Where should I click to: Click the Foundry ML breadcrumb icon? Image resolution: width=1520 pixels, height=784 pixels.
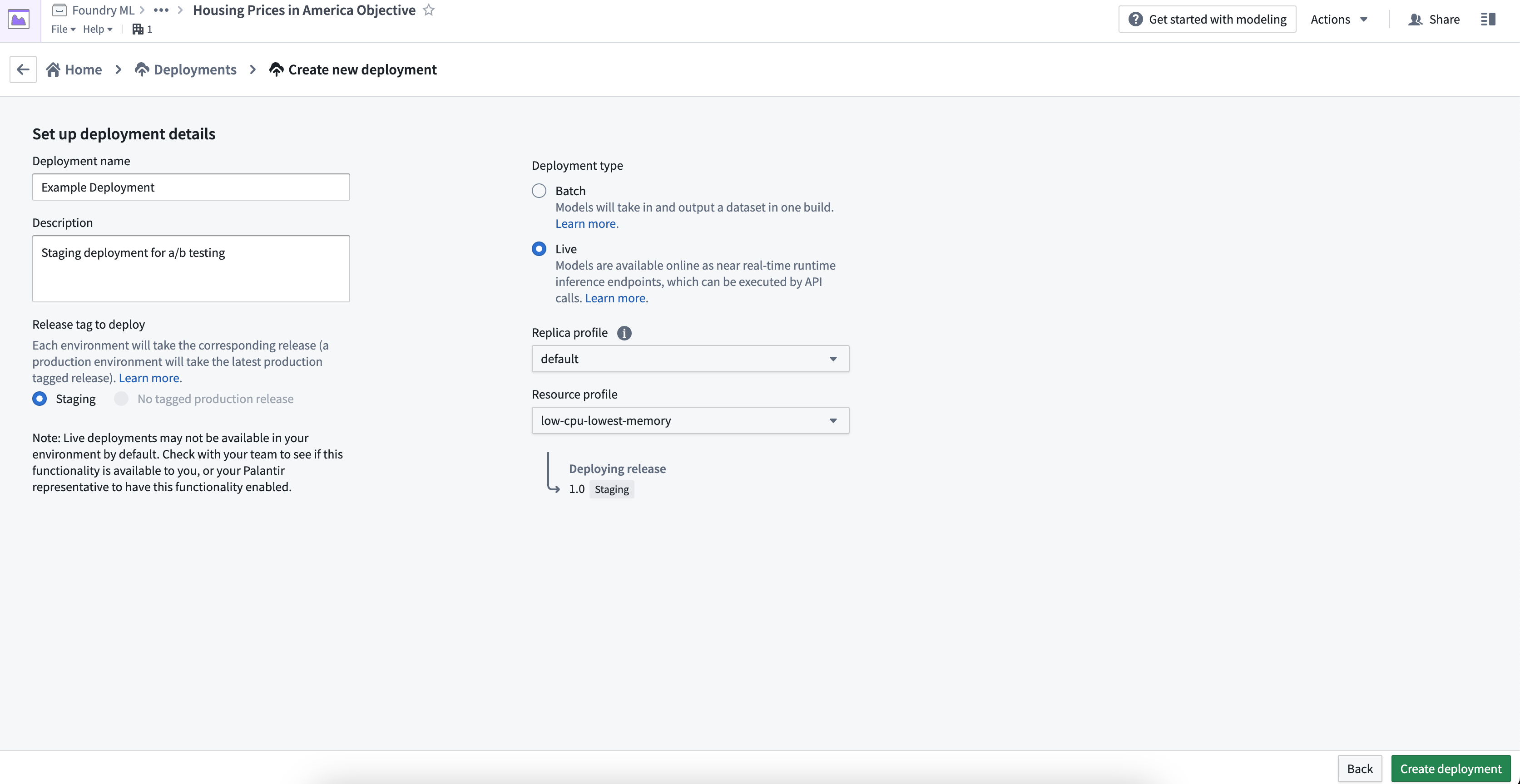(x=58, y=9)
